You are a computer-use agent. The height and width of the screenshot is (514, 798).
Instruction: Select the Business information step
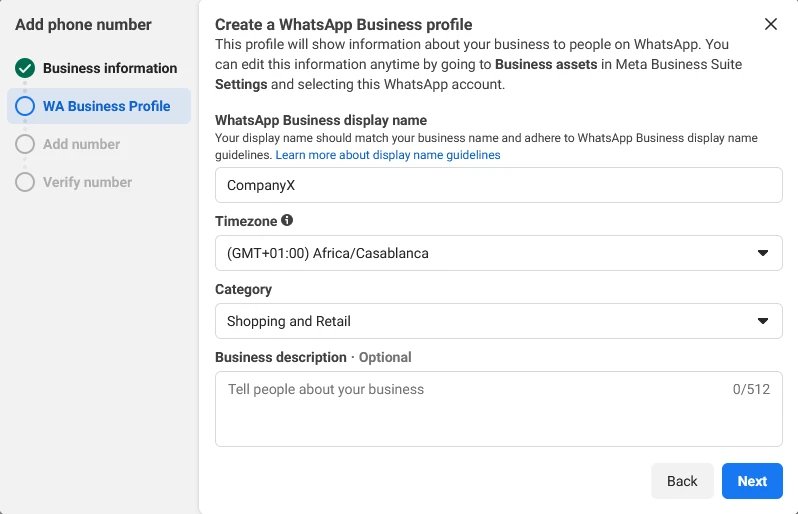[x=99, y=68]
